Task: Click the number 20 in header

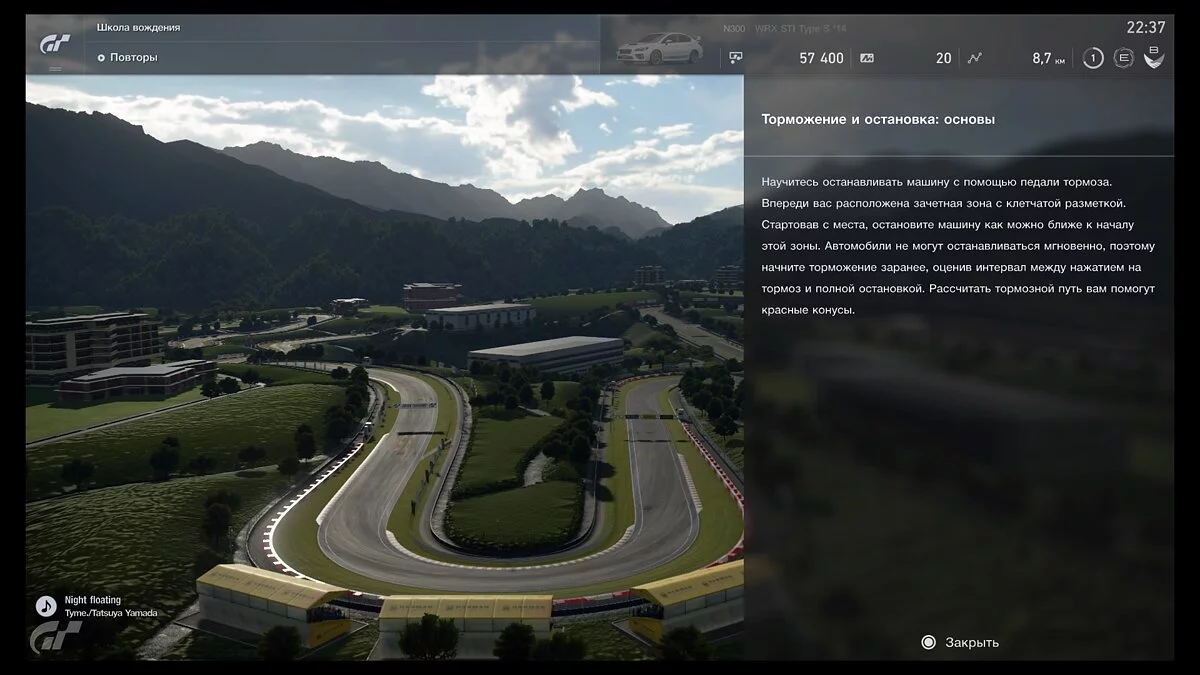Action: pos(943,58)
